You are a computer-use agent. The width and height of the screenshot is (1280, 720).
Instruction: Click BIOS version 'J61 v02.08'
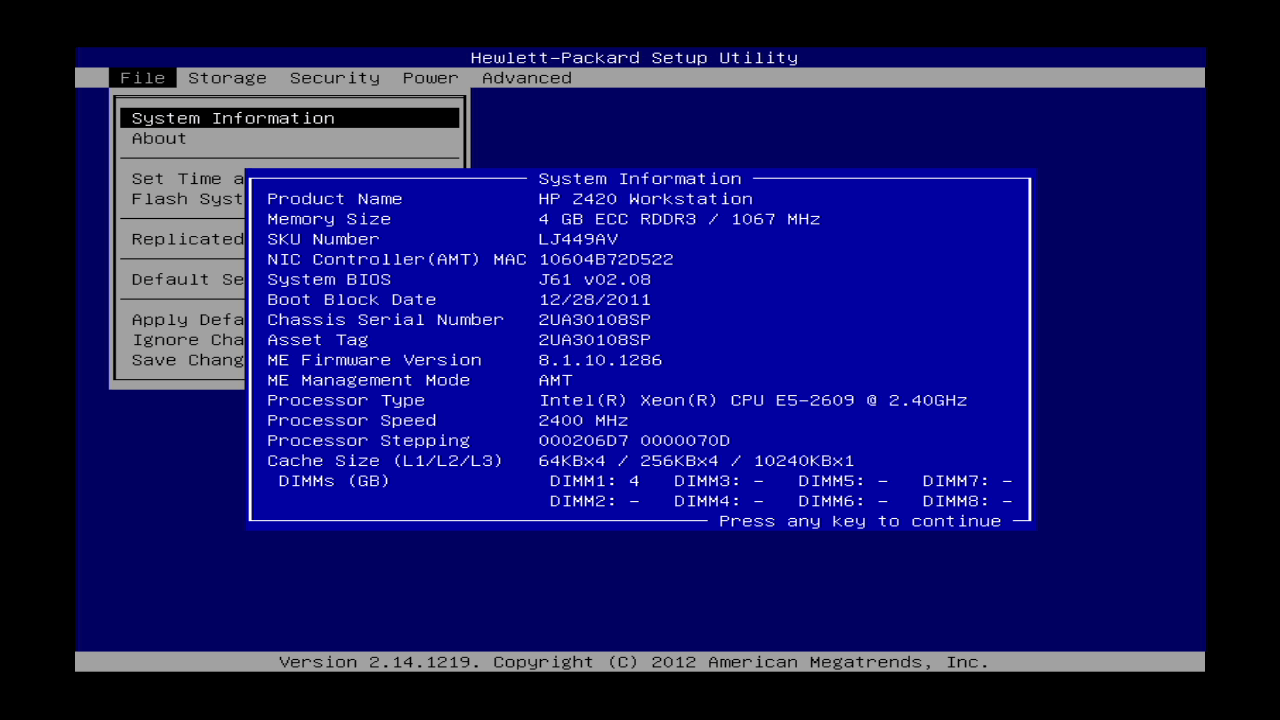pos(595,280)
